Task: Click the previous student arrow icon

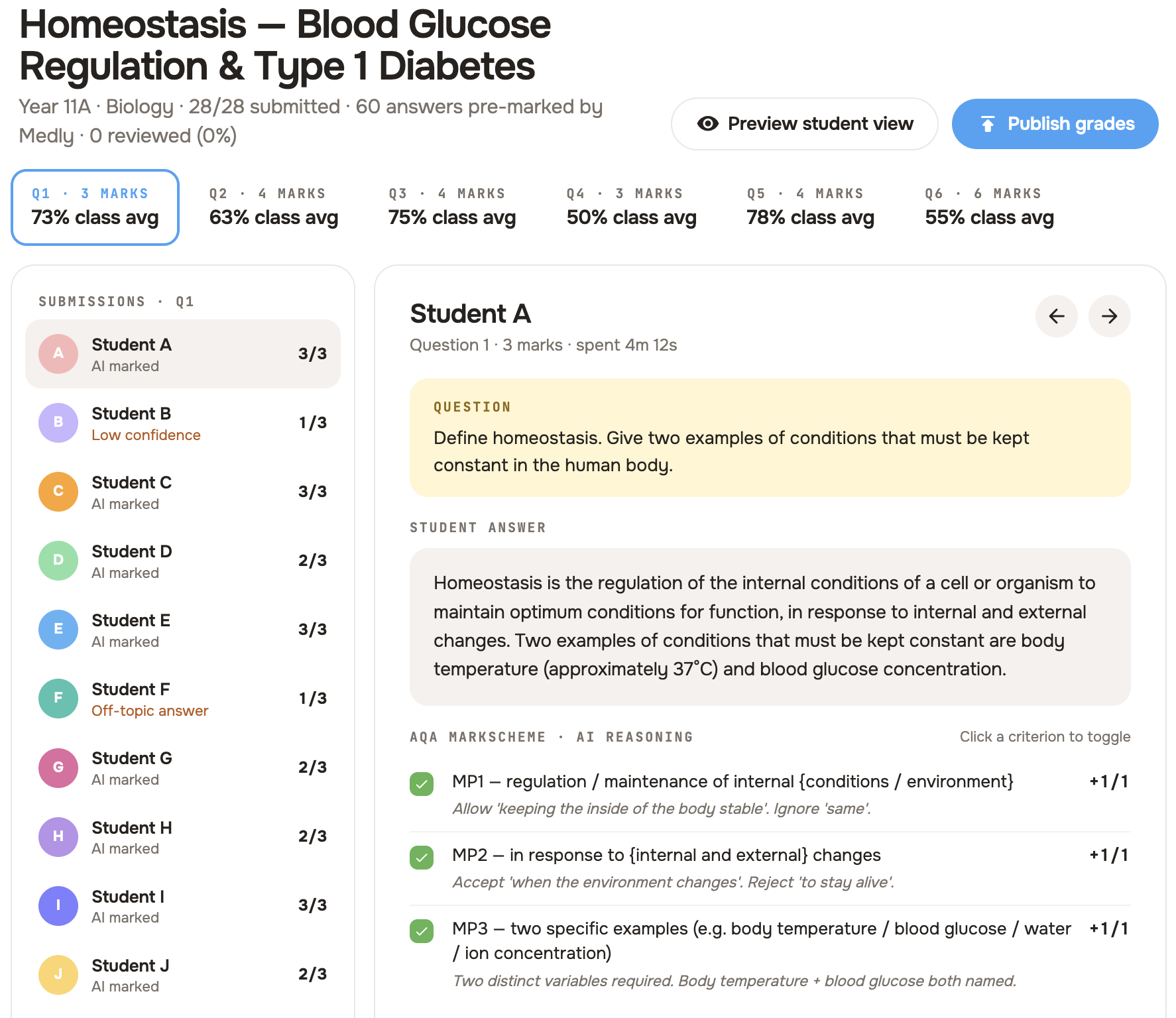Action: pyautogui.click(x=1056, y=316)
